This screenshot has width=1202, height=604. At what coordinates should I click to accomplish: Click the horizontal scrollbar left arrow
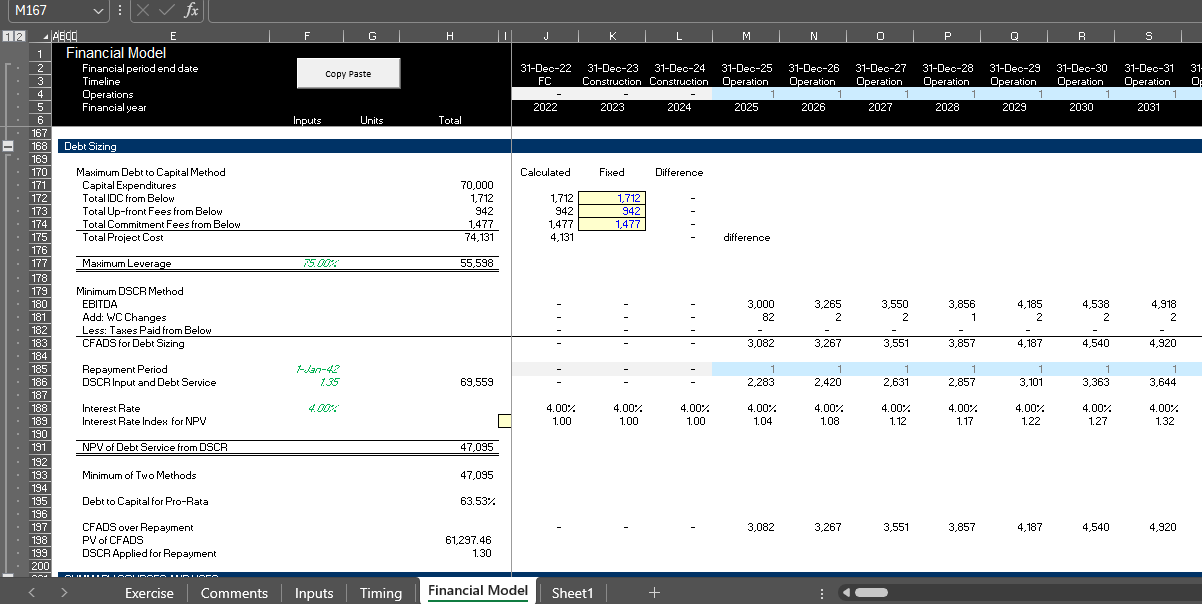point(845,592)
